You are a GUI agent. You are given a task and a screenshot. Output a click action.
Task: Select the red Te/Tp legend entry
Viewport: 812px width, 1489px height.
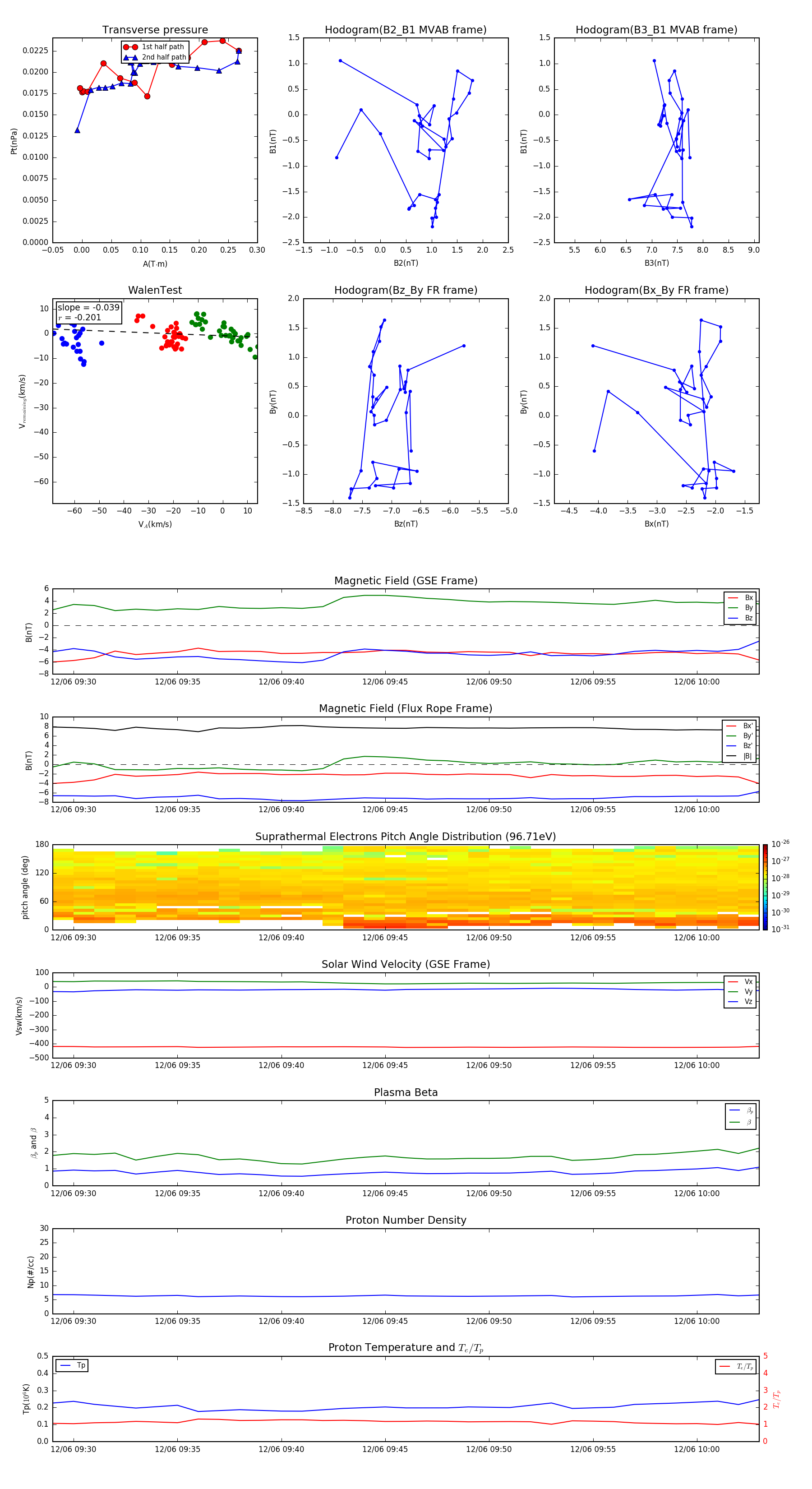(x=737, y=1367)
